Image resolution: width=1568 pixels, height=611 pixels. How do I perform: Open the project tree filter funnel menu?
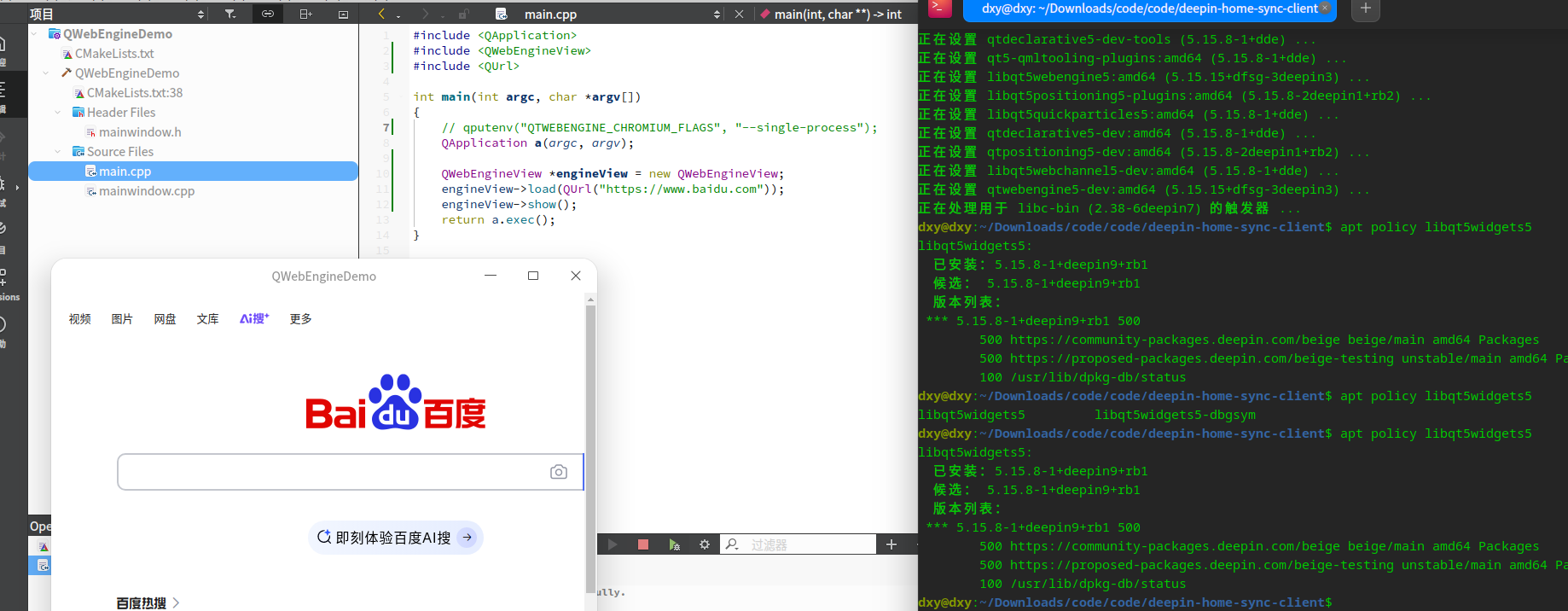tap(230, 14)
